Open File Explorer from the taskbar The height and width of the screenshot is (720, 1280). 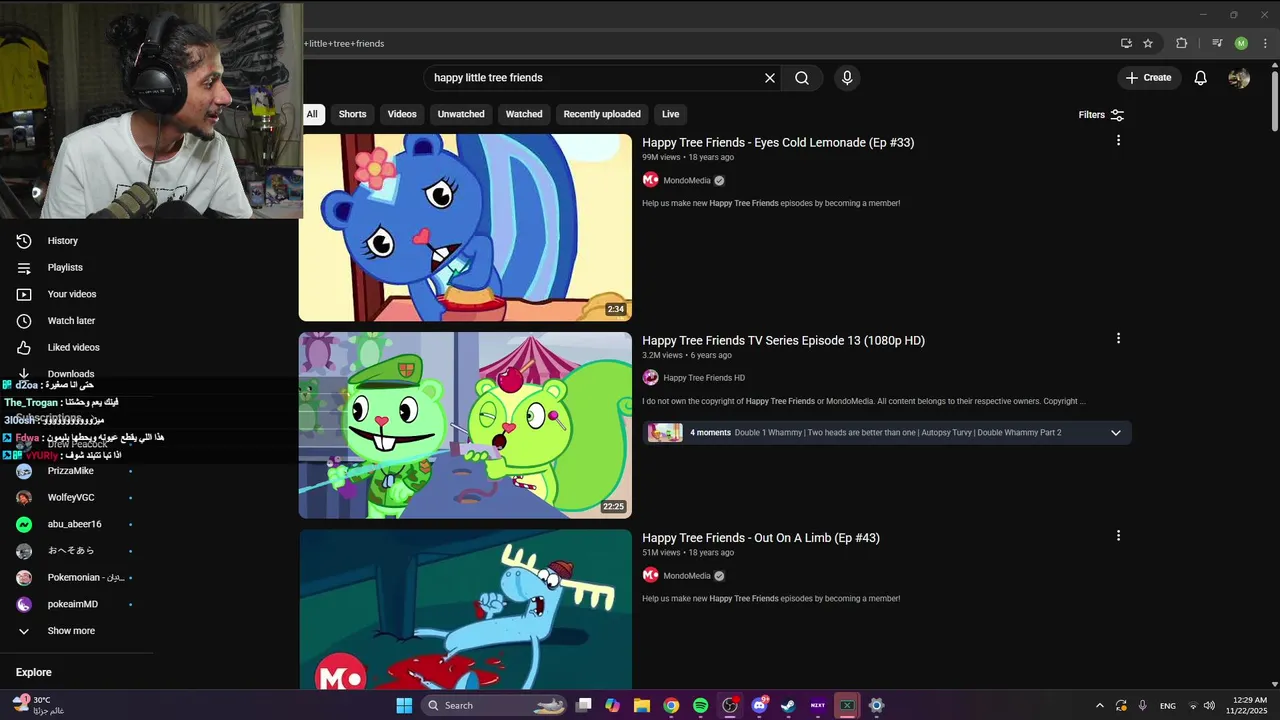[x=642, y=705]
